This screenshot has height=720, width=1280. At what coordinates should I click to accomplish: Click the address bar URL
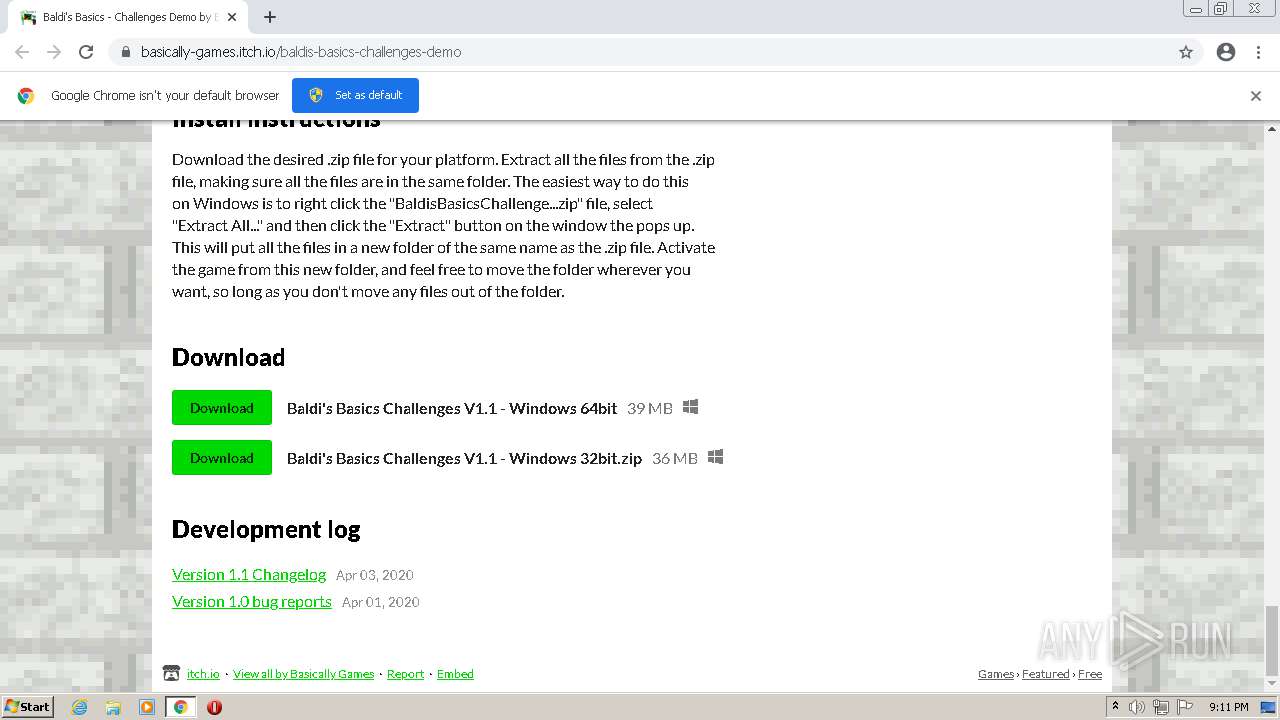click(x=301, y=52)
